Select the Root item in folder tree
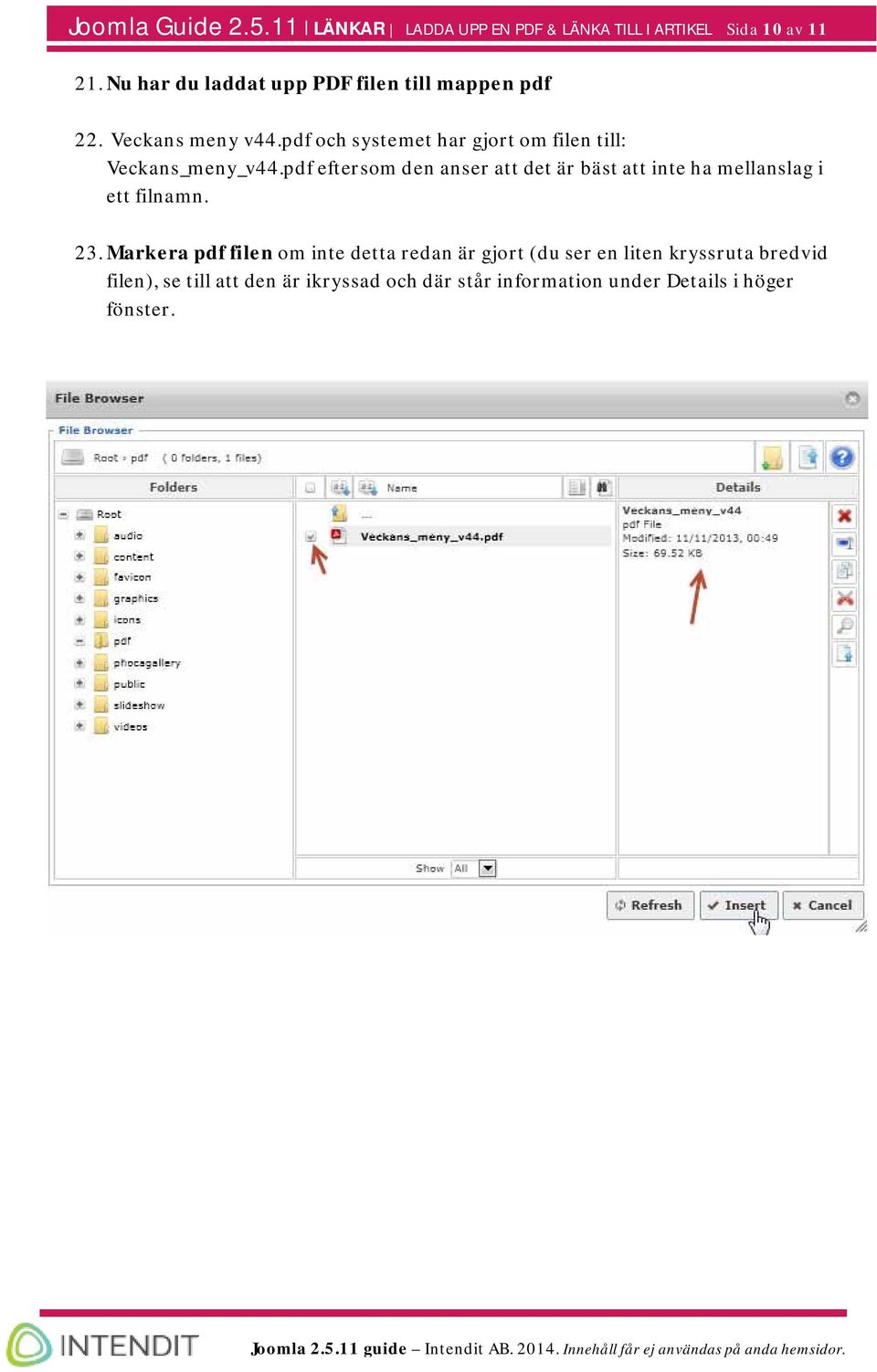The height and width of the screenshot is (1372, 877). [x=109, y=514]
